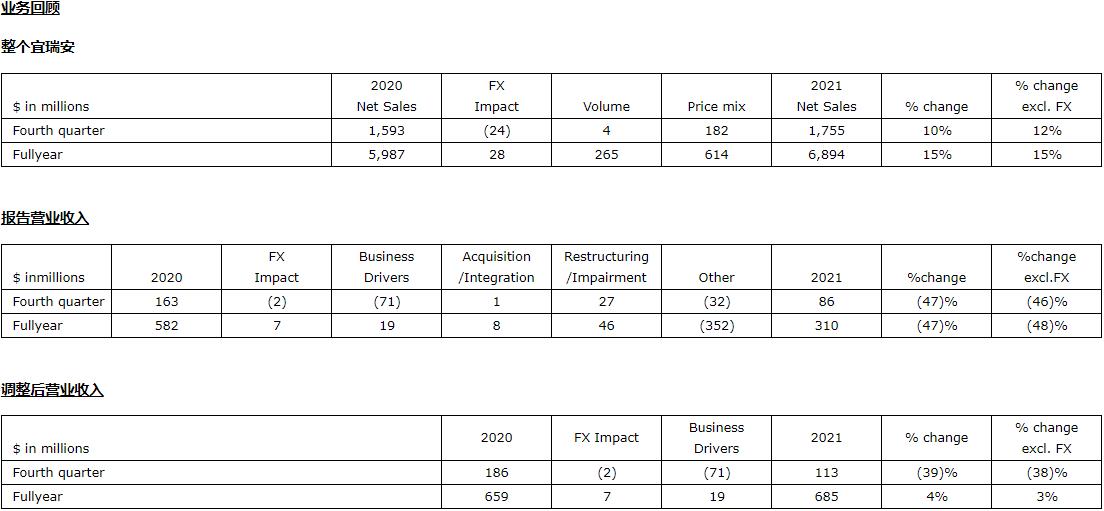
Task: Select the 调整后营业收入 section heading
Action: (x=52, y=390)
